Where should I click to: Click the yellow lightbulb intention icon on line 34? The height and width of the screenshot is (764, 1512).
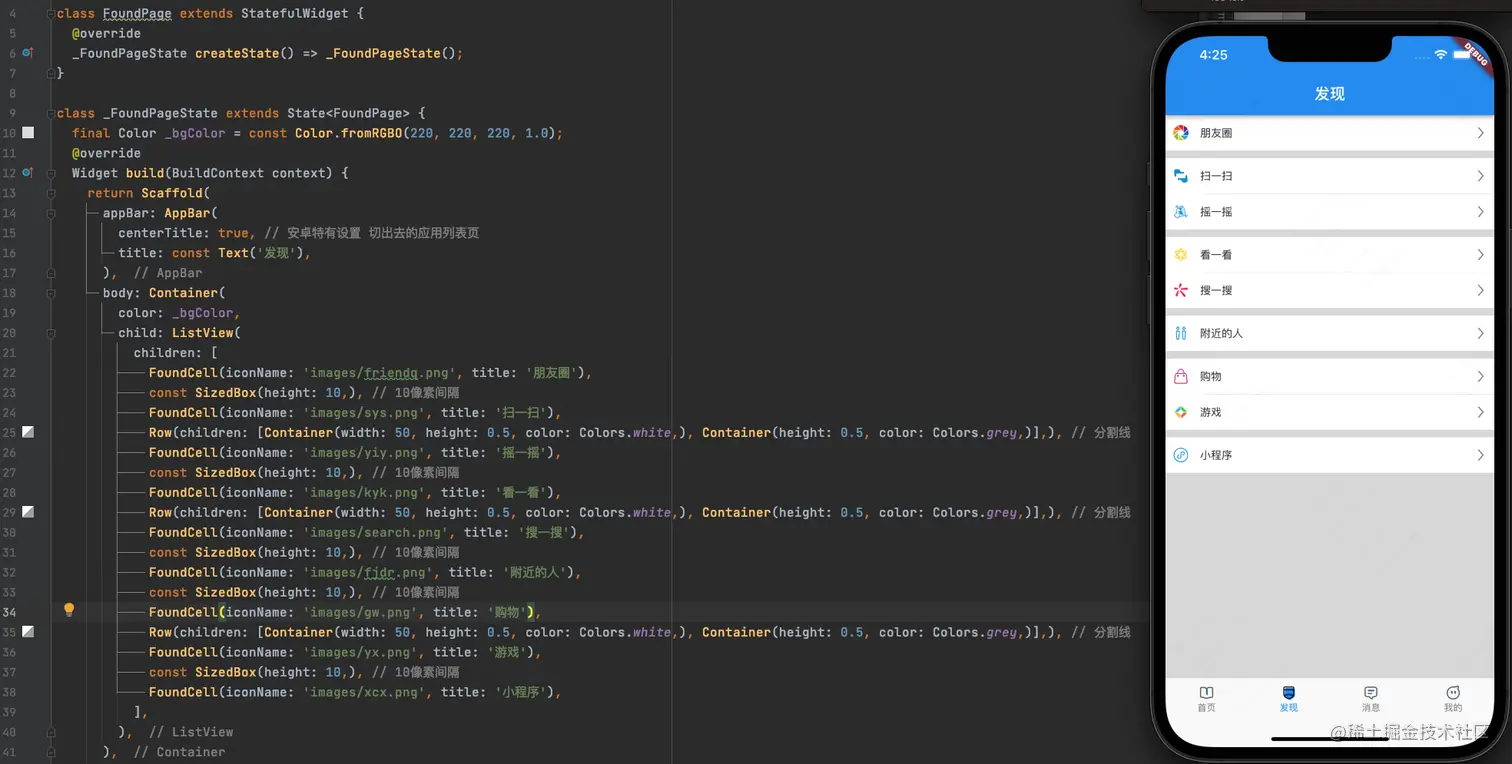(69, 610)
